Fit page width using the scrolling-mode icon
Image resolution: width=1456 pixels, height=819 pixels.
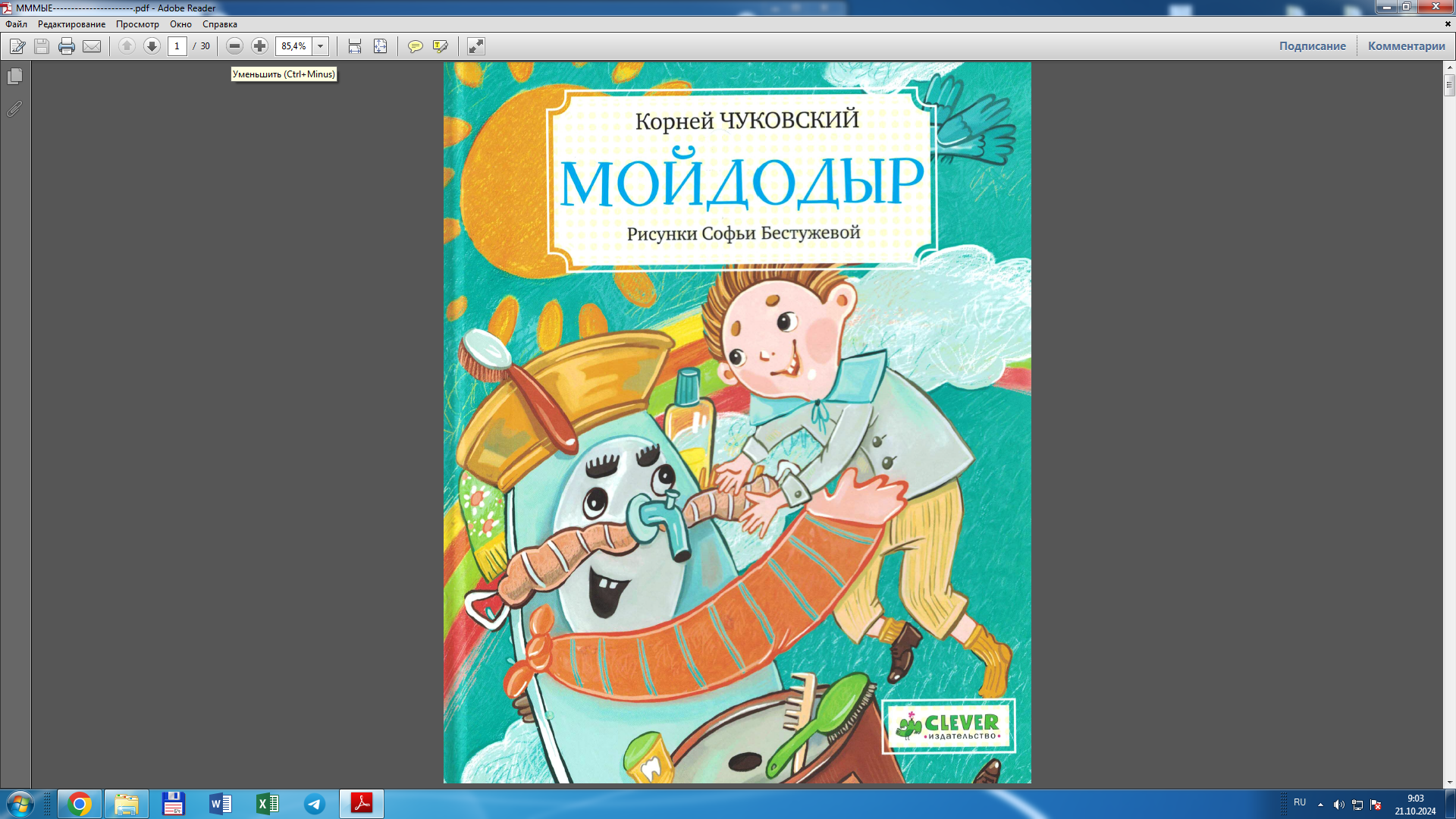point(354,46)
